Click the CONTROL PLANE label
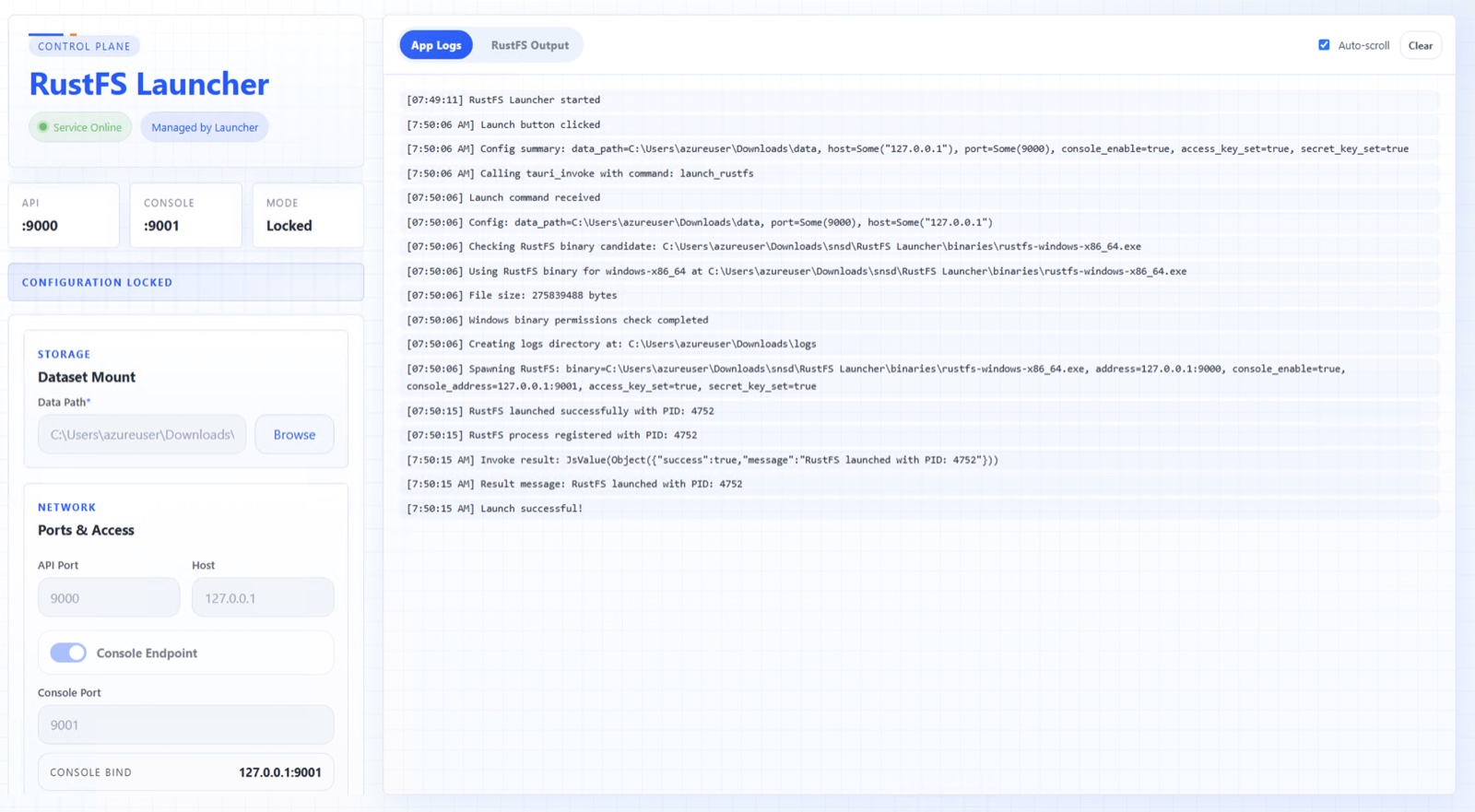This screenshot has height=812, width=1475. point(84,46)
